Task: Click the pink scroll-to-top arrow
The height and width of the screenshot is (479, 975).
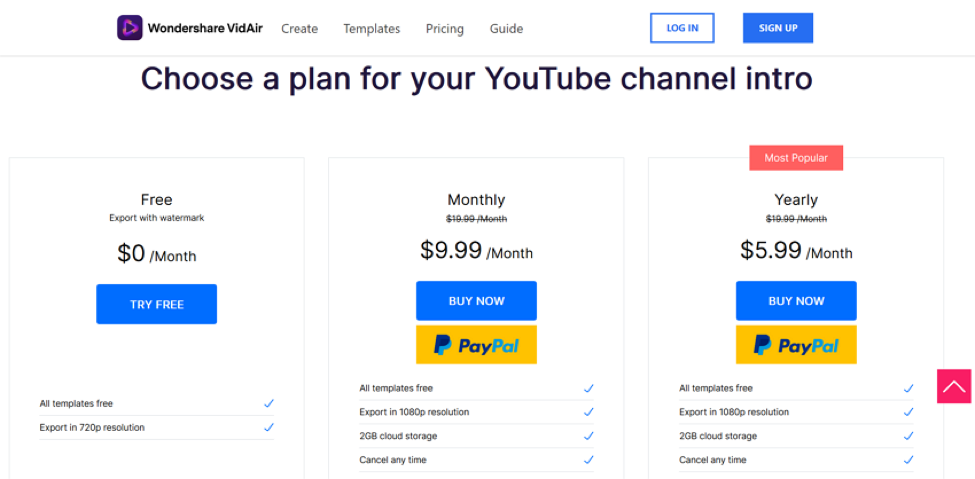Action: (954, 386)
